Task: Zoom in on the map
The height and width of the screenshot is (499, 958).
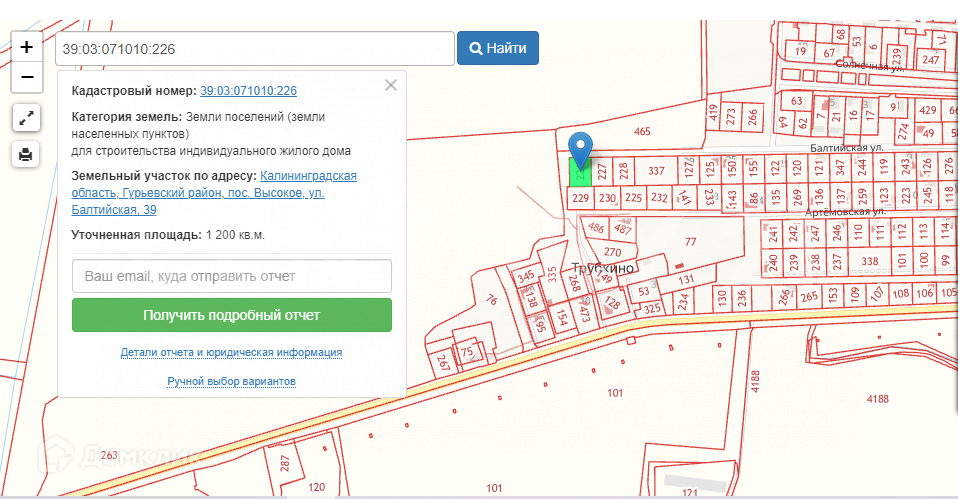Action: [26, 46]
